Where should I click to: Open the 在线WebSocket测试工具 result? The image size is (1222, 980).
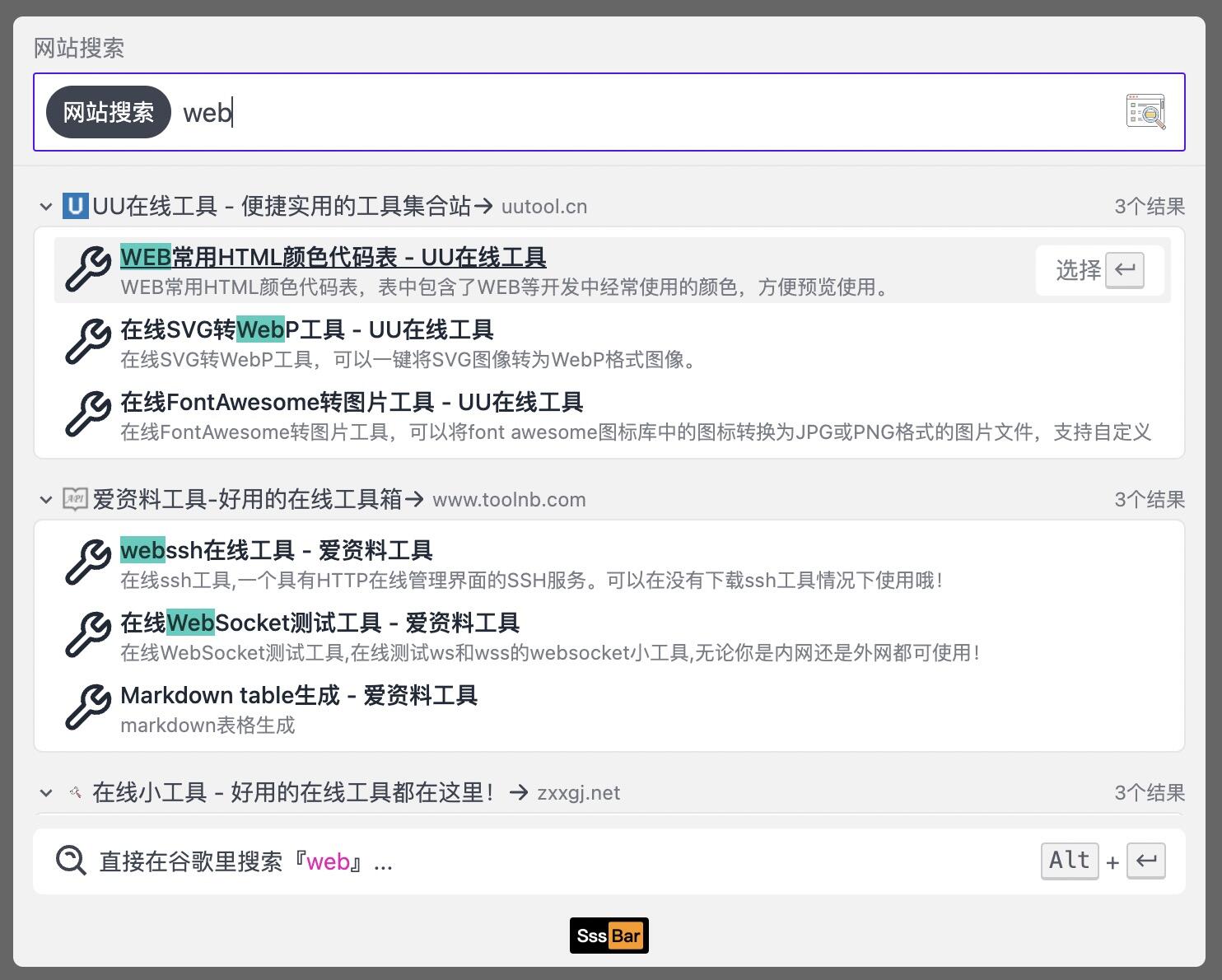click(319, 623)
